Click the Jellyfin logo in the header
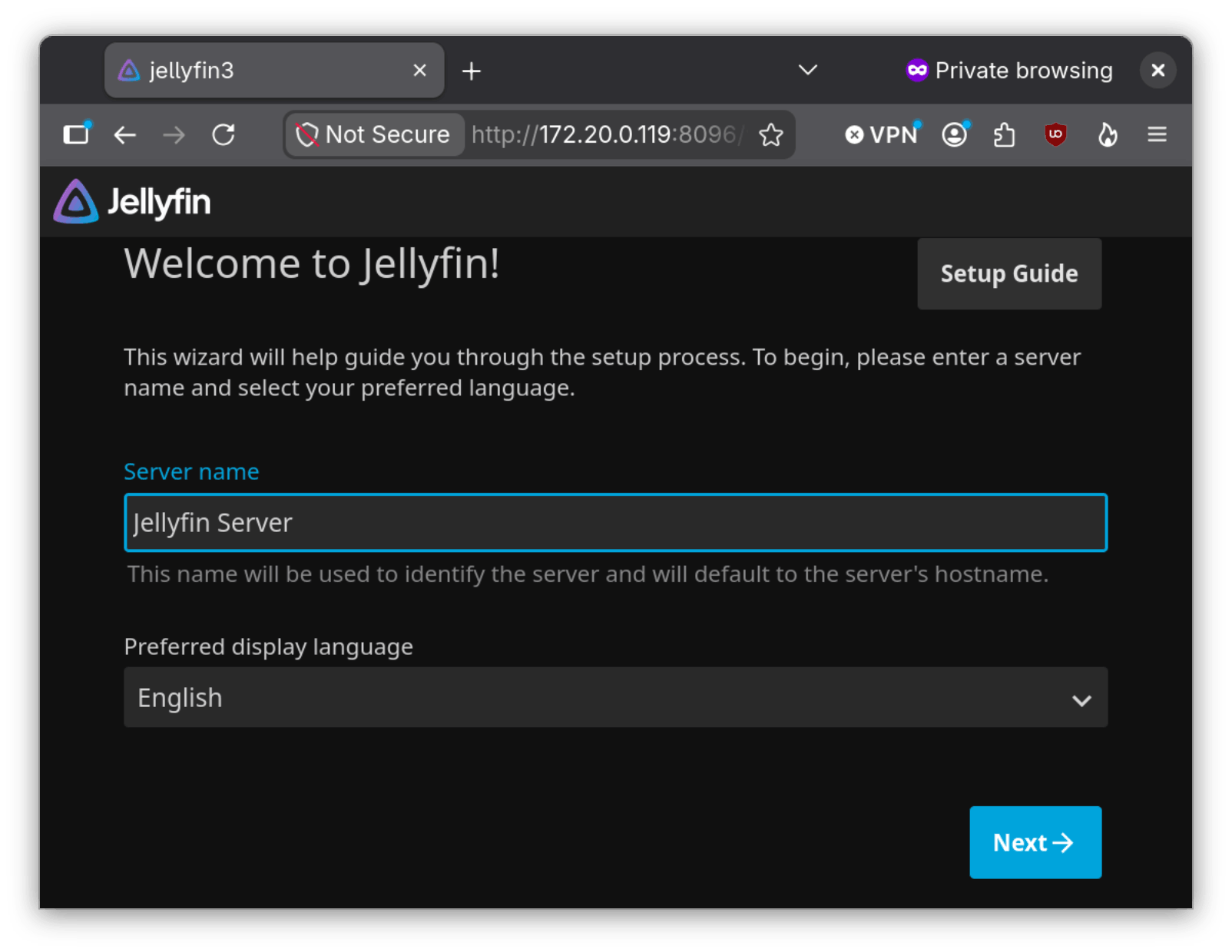 (x=132, y=201)
